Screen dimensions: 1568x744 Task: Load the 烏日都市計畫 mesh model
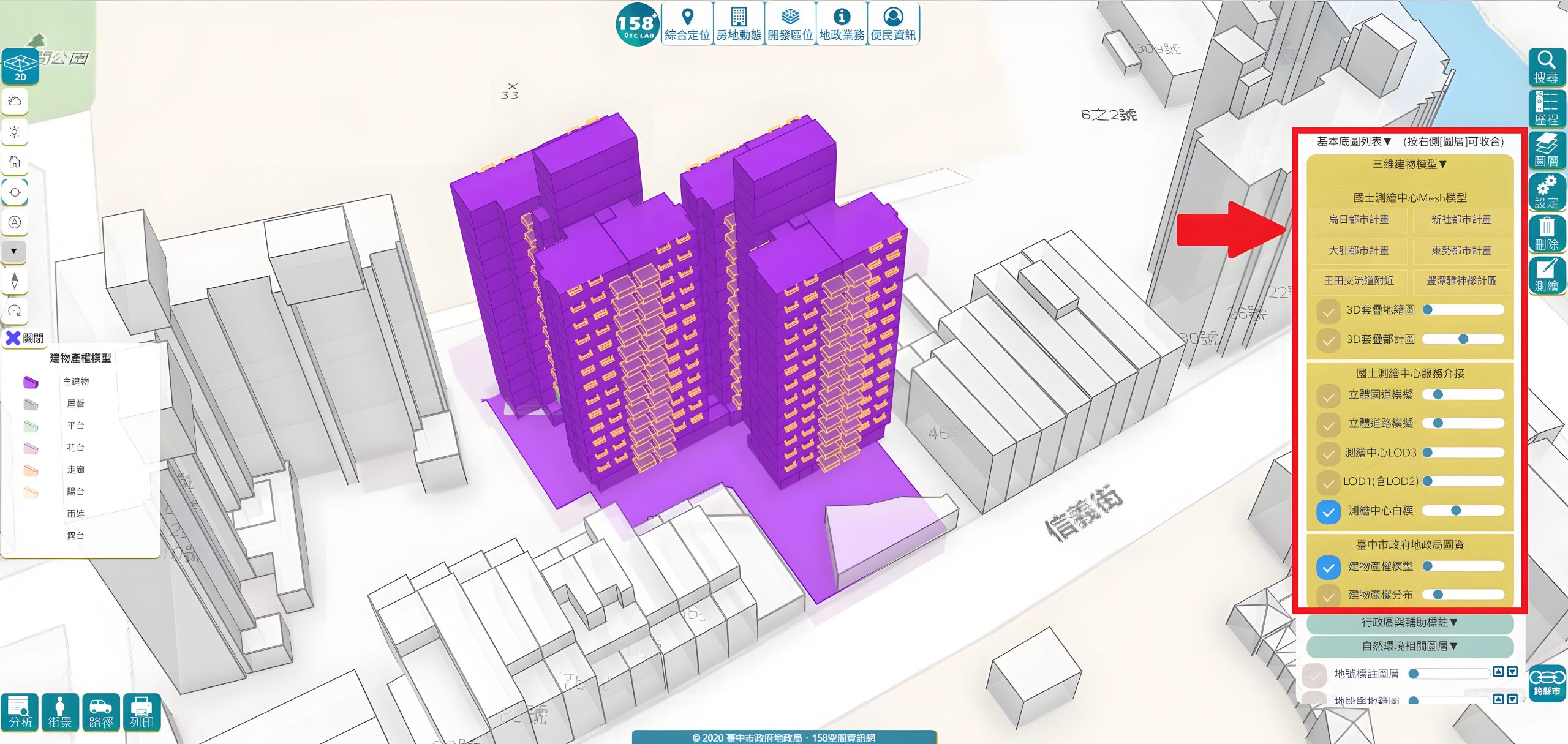point(1359,220)
